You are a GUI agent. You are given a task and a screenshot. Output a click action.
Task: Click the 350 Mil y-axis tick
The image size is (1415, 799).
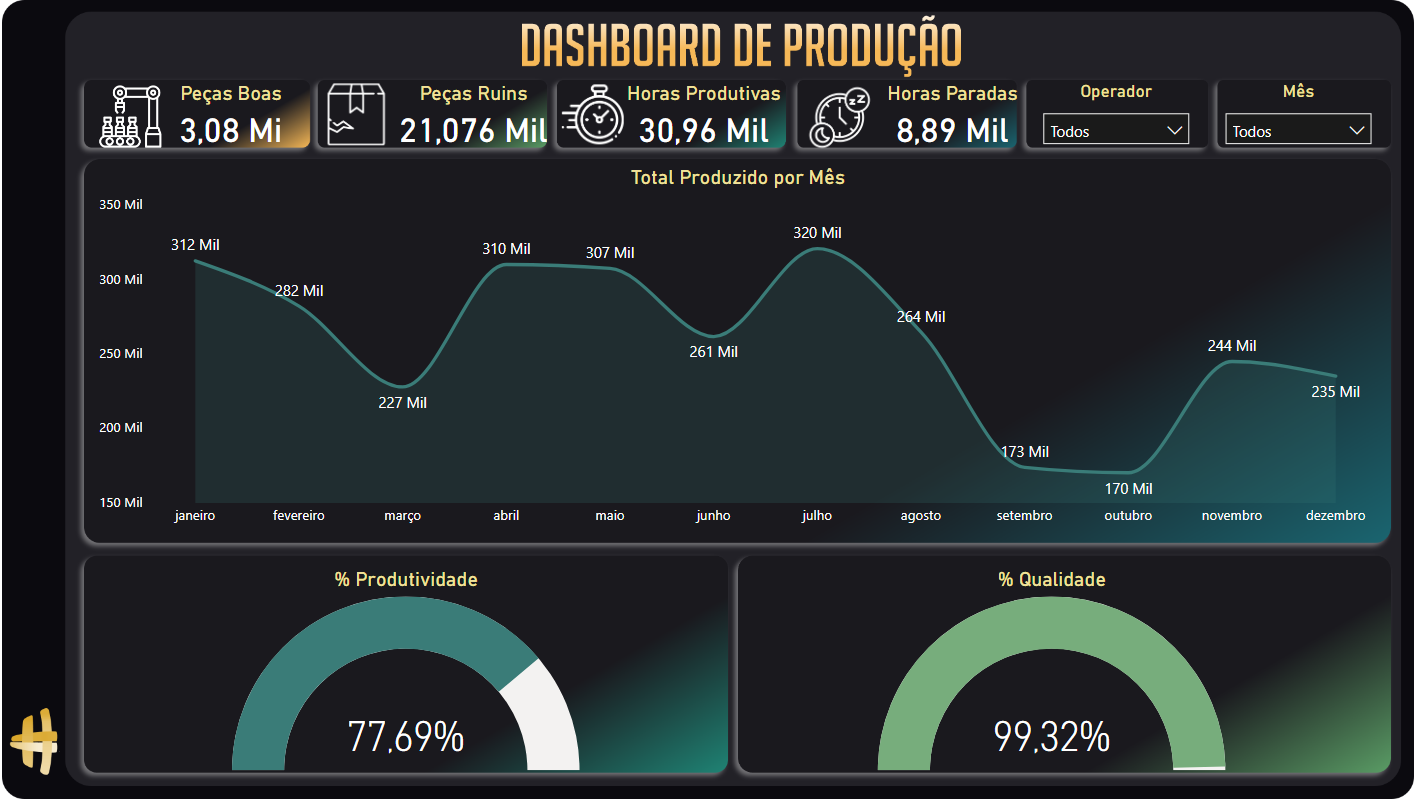coord(121,205)
